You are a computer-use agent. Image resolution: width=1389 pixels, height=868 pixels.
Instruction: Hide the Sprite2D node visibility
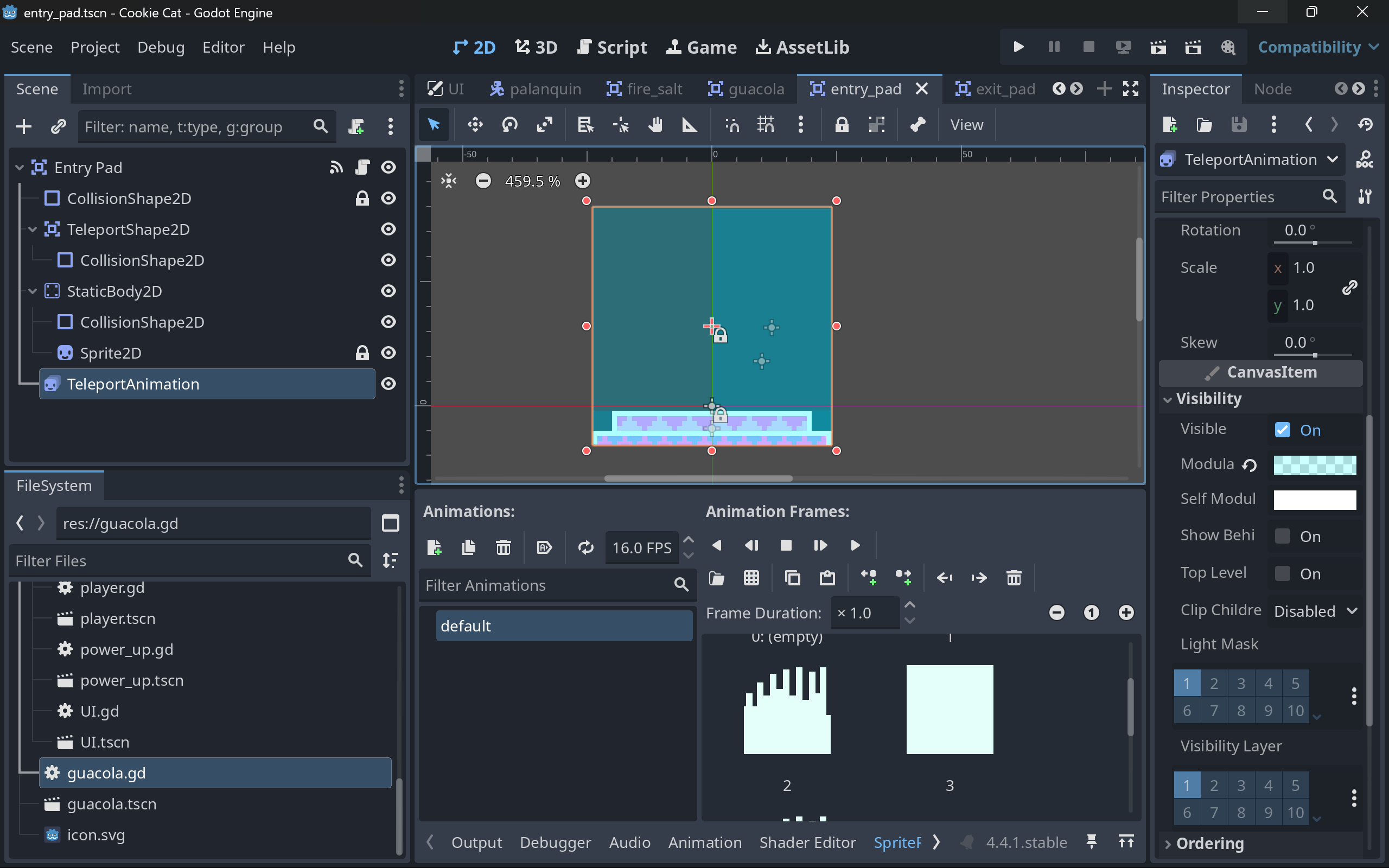point(388,353)
